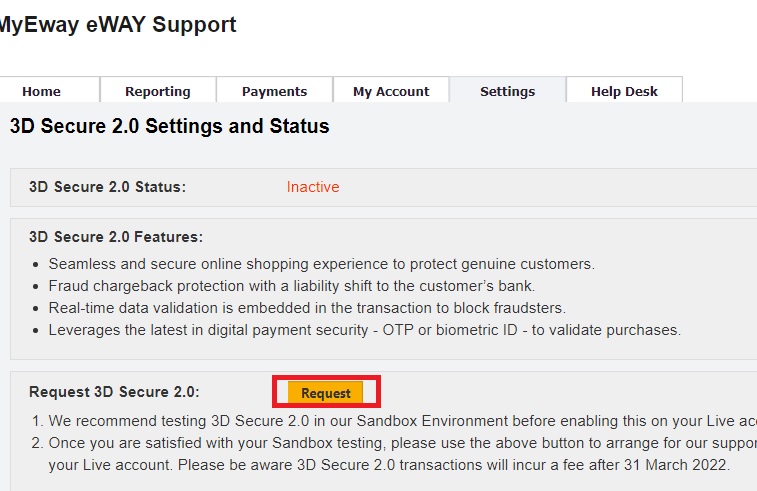Click the red Inactive status text

click(313, 187)
